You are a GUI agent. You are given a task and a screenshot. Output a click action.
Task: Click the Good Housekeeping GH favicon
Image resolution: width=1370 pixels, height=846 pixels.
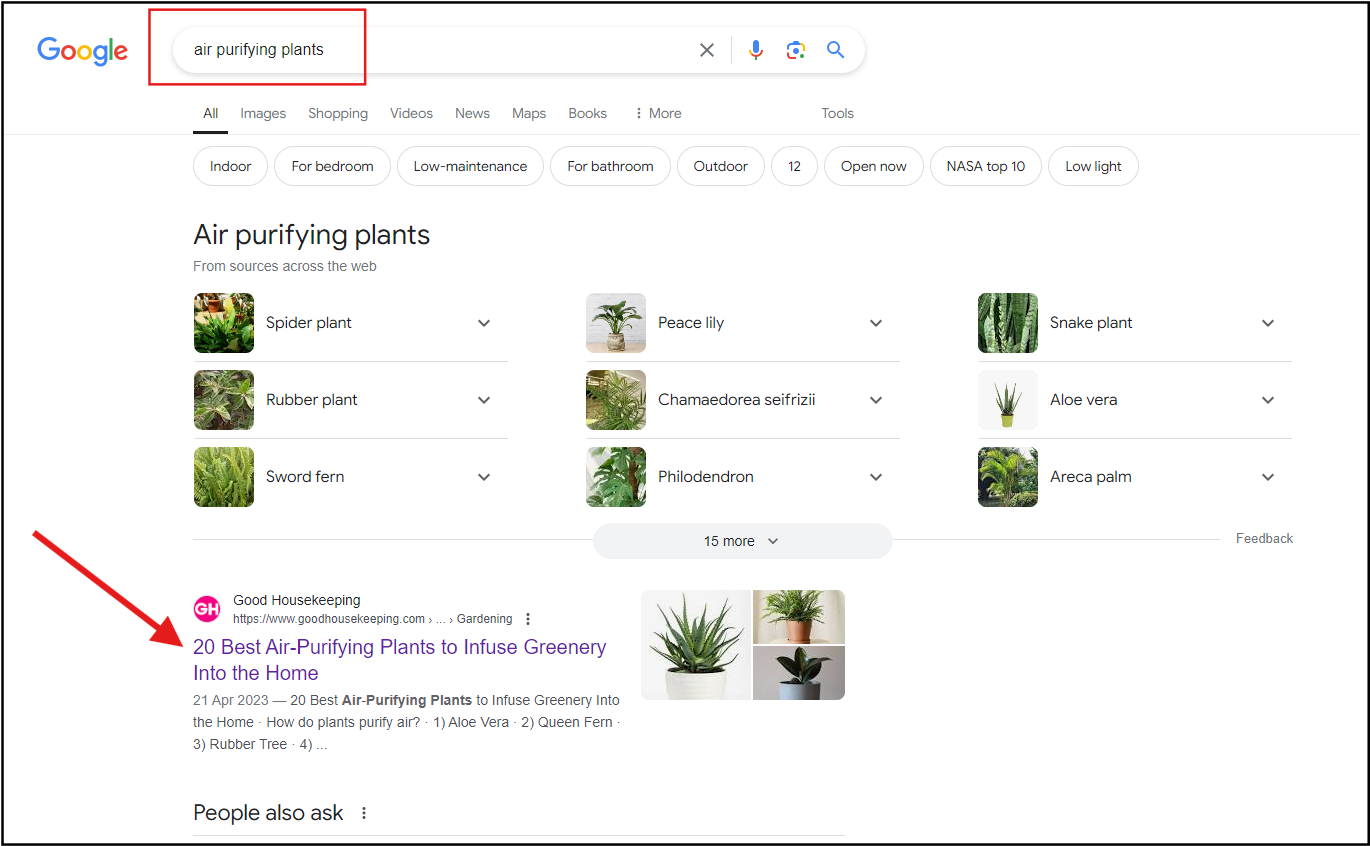tap(207, 609)
